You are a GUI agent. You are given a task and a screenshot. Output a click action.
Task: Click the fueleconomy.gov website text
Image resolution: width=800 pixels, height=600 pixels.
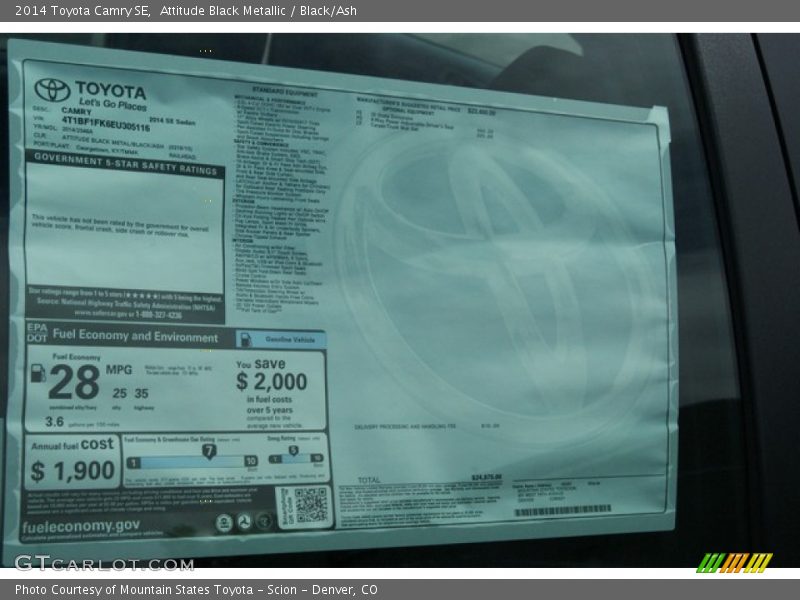[x=81, y=526]
